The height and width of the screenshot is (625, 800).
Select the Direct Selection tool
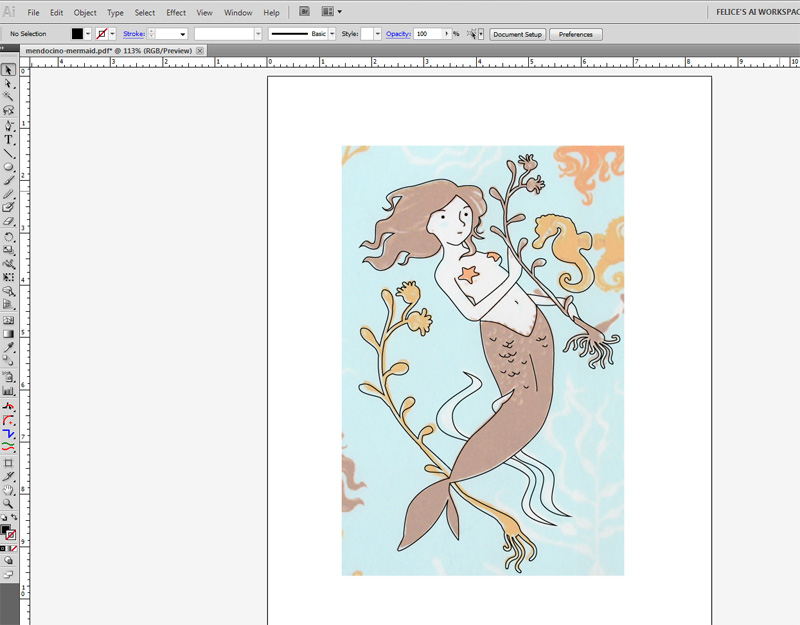click(x=9, y=84)
